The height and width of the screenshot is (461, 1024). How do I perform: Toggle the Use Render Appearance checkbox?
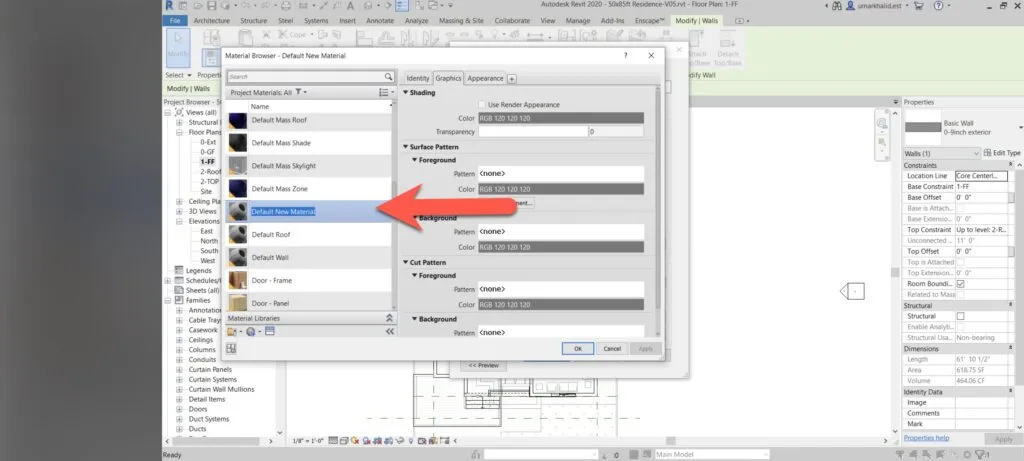pos(482,104)
